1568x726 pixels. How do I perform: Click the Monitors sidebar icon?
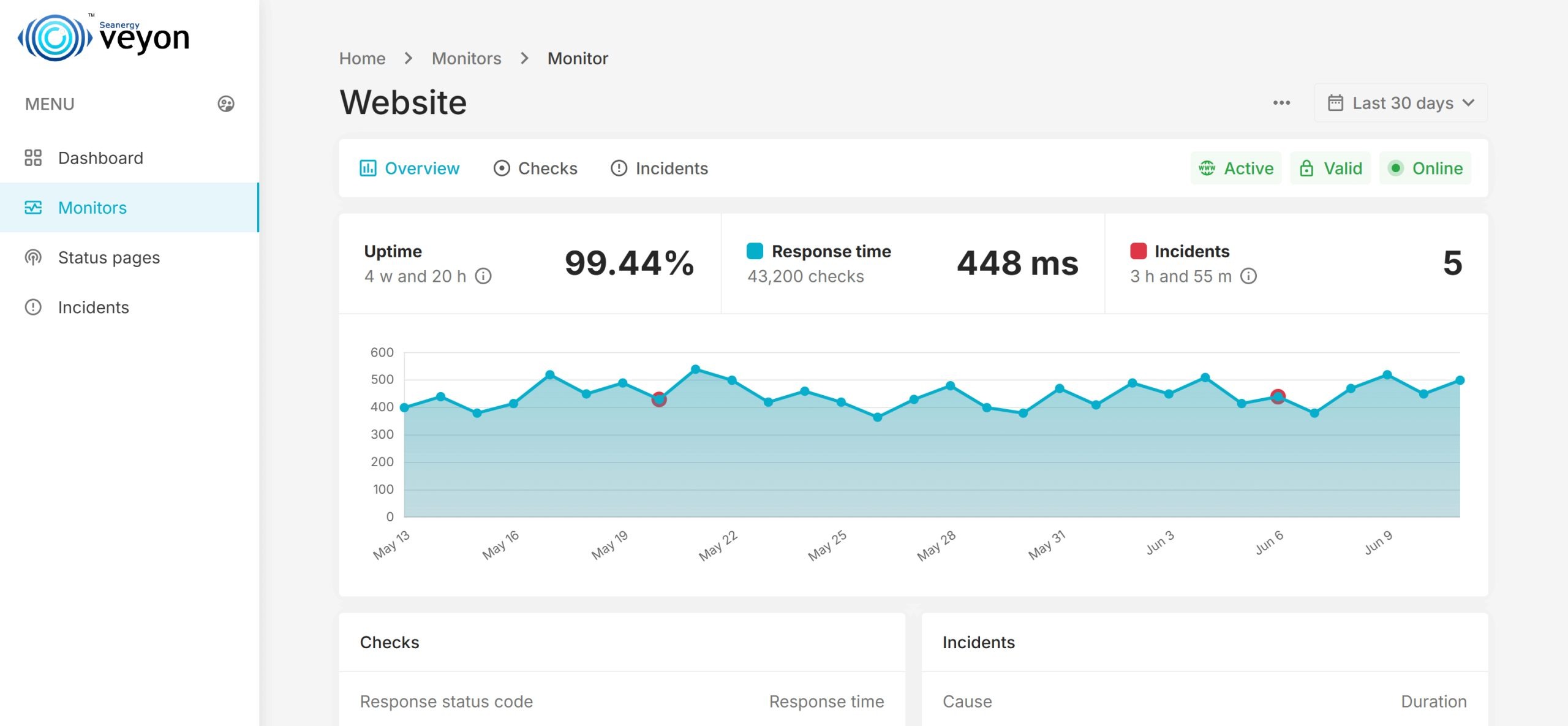click(x=34, y=208)
